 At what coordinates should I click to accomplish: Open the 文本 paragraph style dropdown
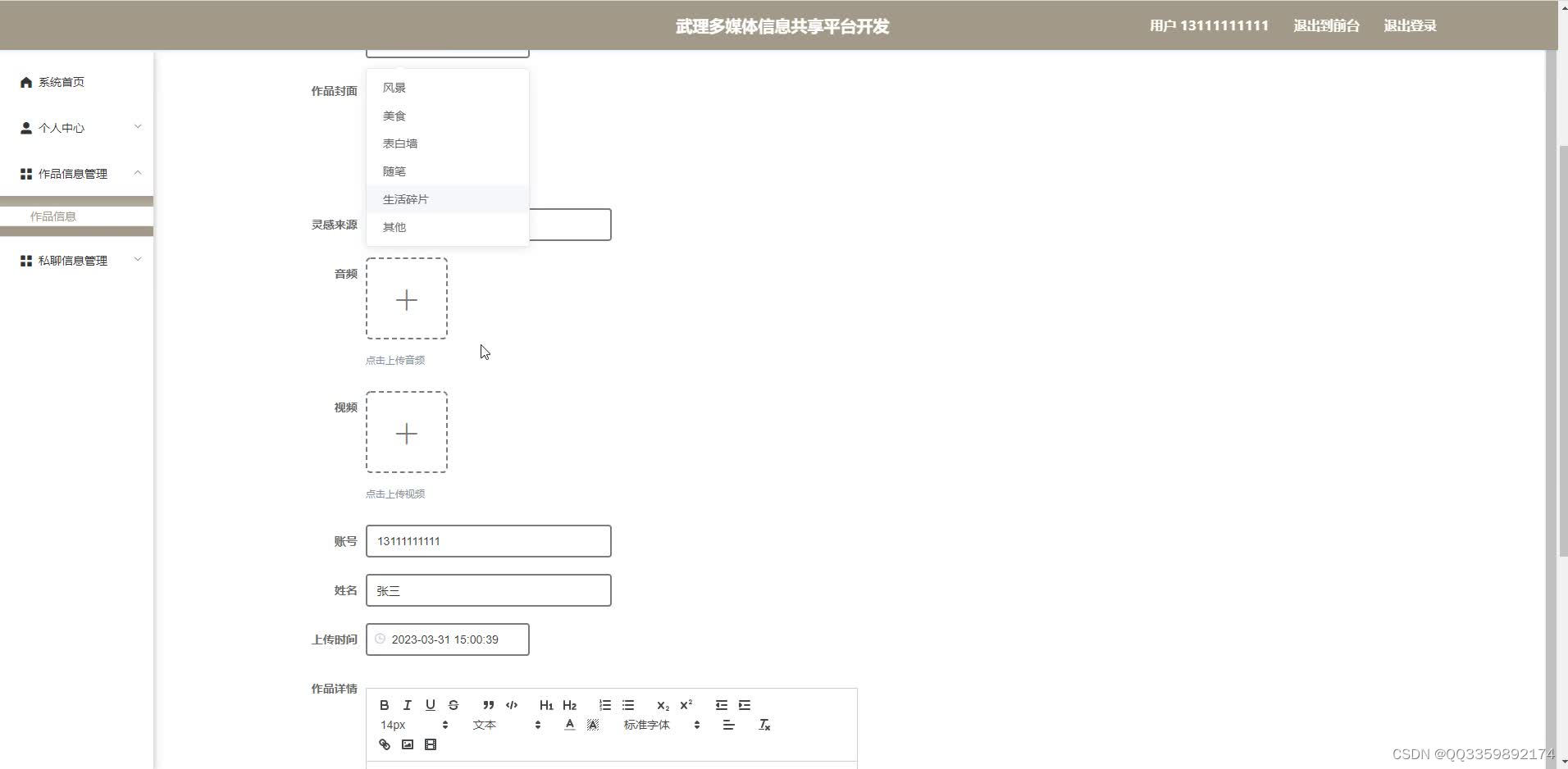507,725
